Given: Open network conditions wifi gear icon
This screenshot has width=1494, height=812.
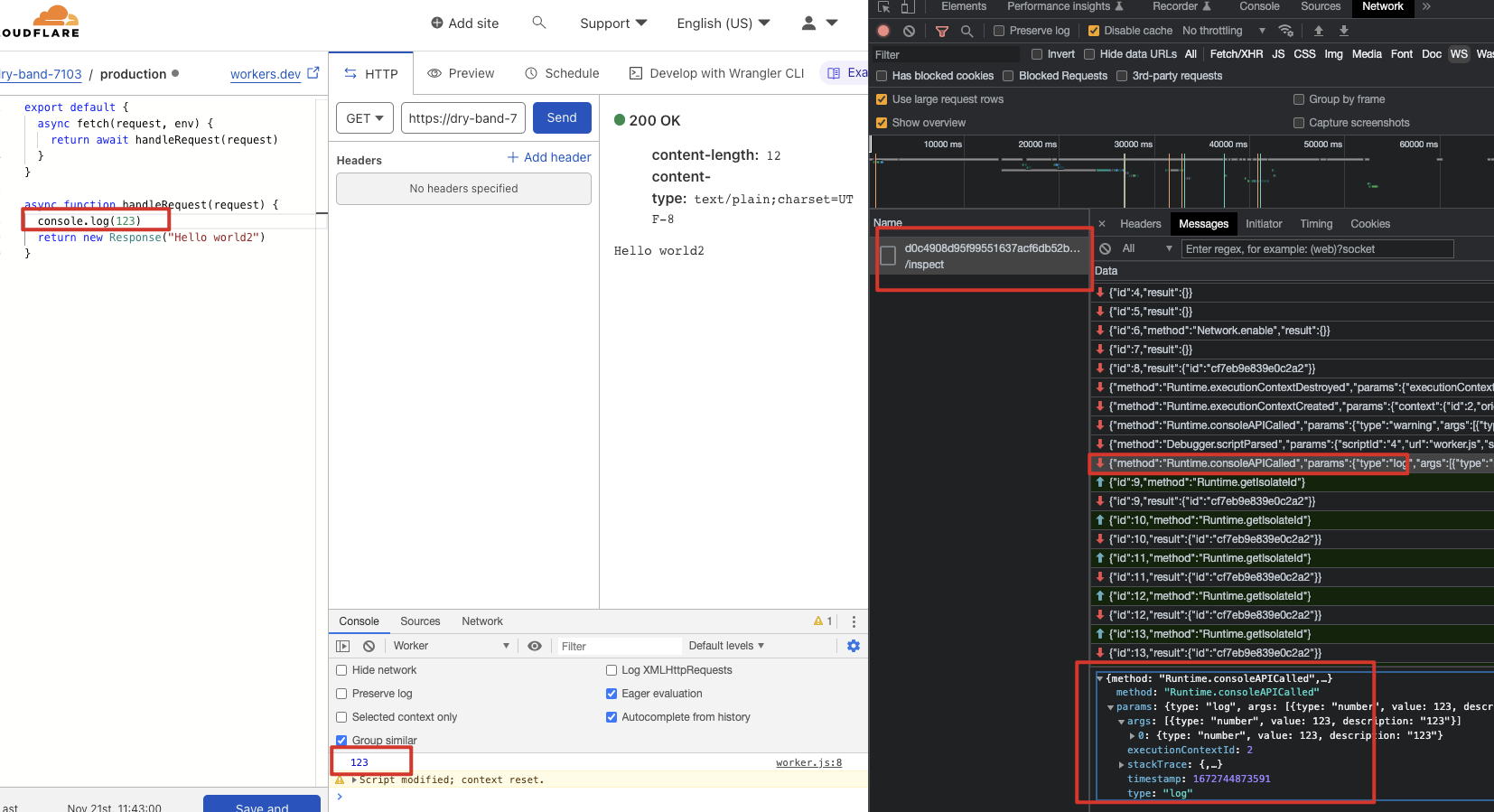Looking at the screenshot, I should coord(1286,31).
